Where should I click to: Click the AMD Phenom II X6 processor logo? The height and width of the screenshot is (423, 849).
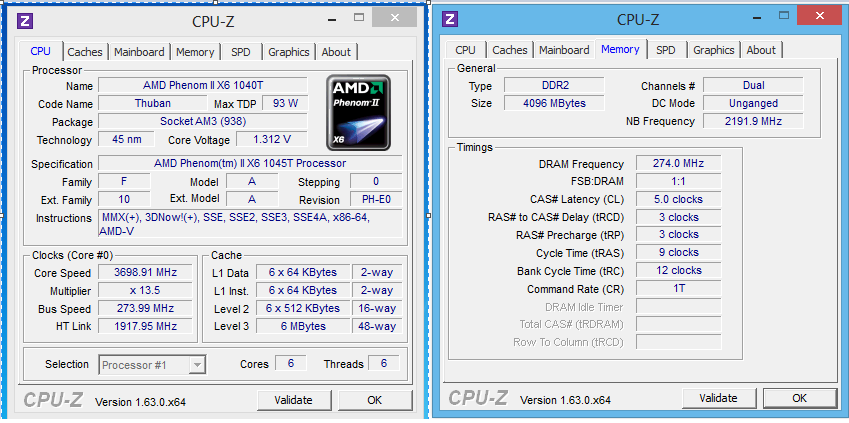click(358, 113)
